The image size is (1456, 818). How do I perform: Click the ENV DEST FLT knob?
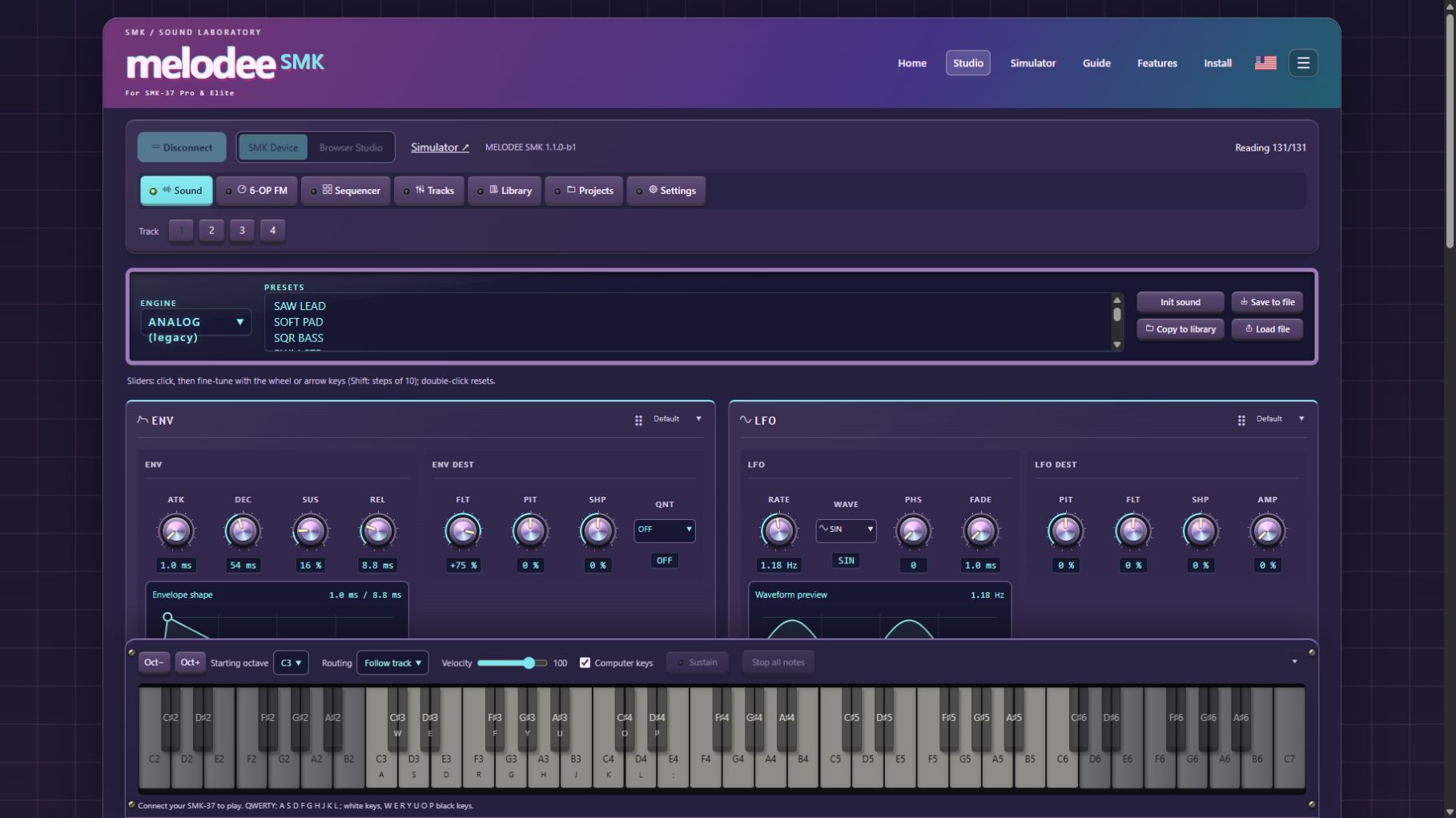(463, 530)
